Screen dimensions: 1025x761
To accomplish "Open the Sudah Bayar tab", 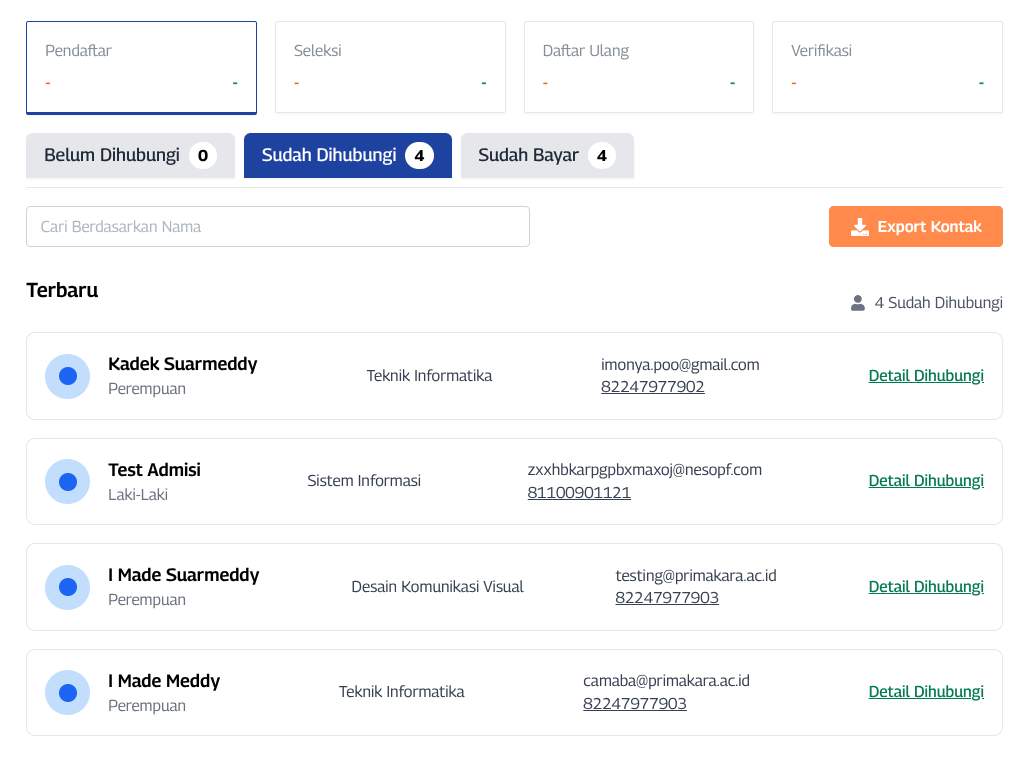I will click(546, 156).
